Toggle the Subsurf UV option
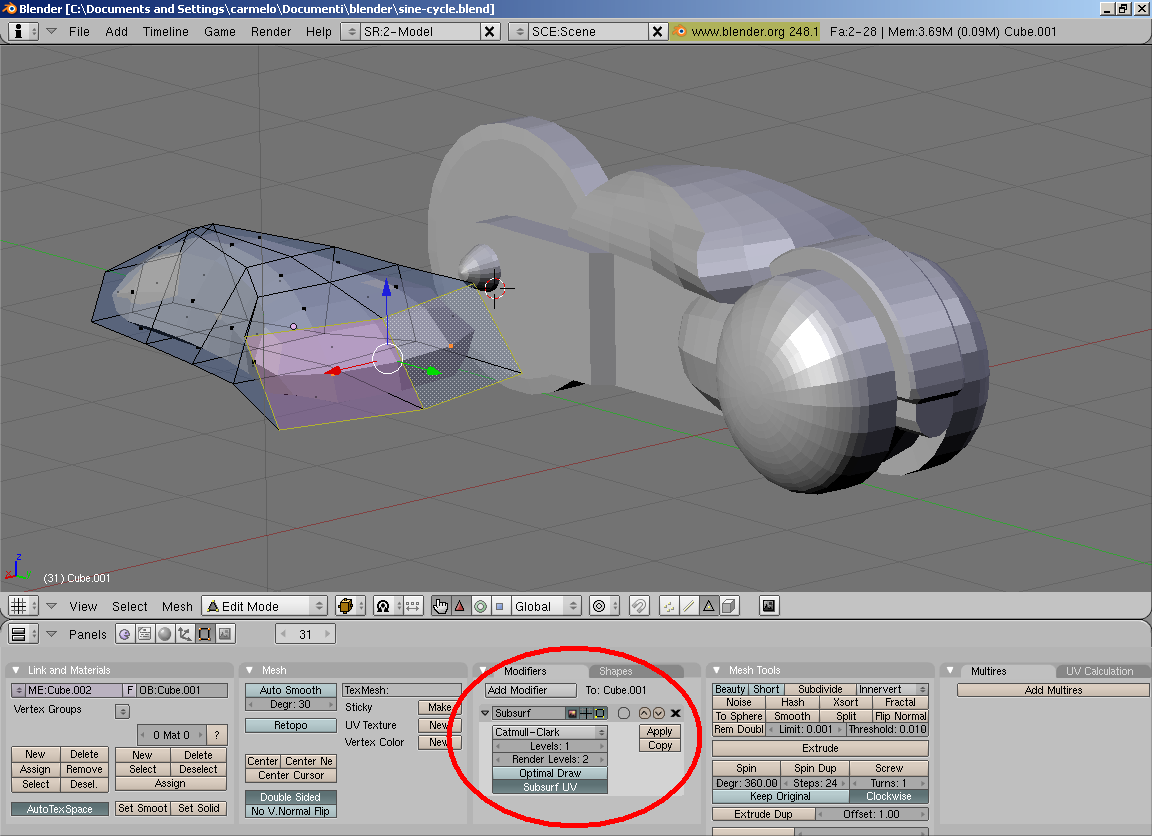 [549, 787]
